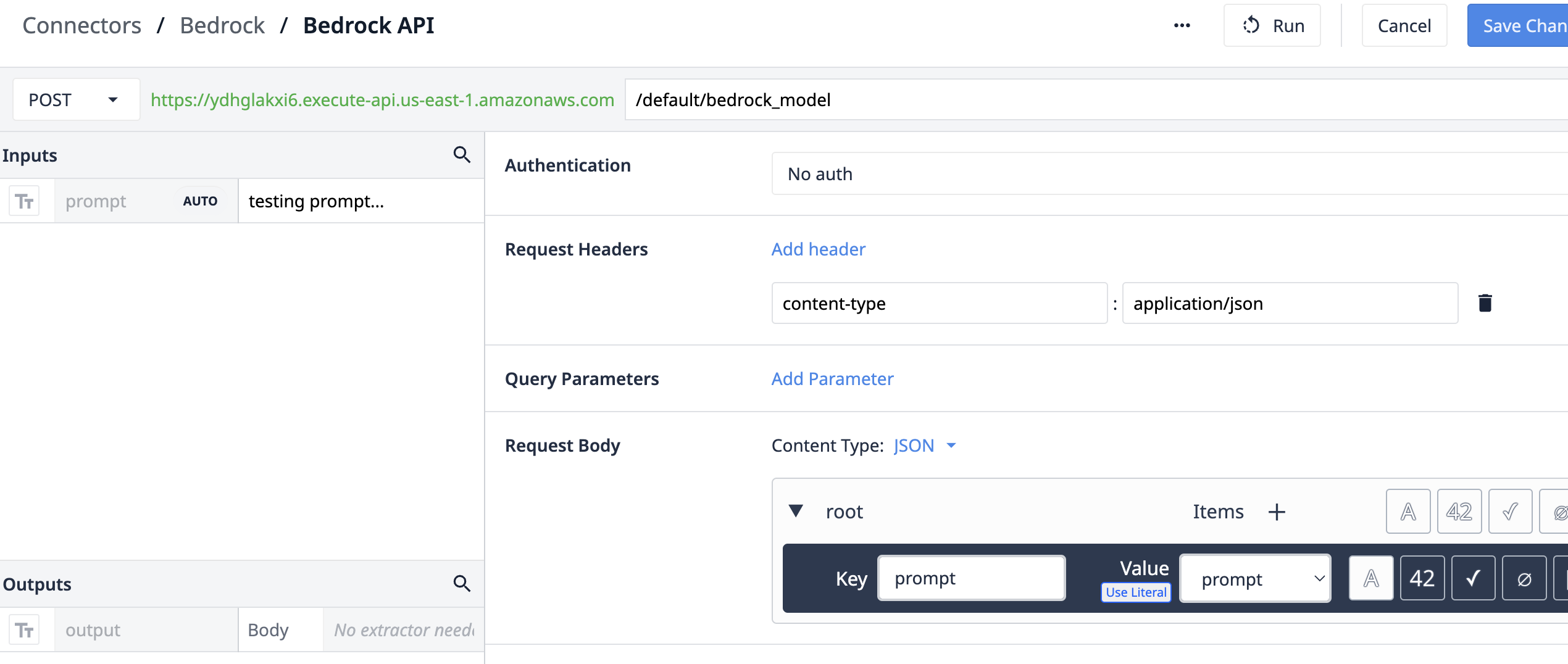
Task: Edit the application/json header value field
Action: [1290, 303]
